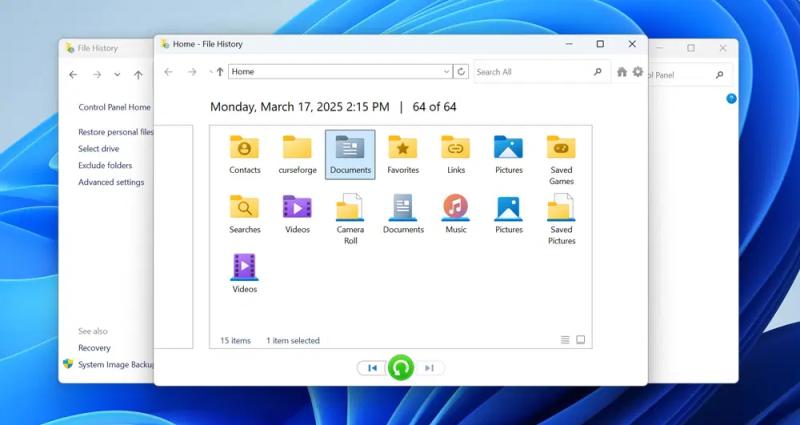Viewport: 800px width, 425px height.
Task: Open the options gear menu
Action: (x=638, y=72)
